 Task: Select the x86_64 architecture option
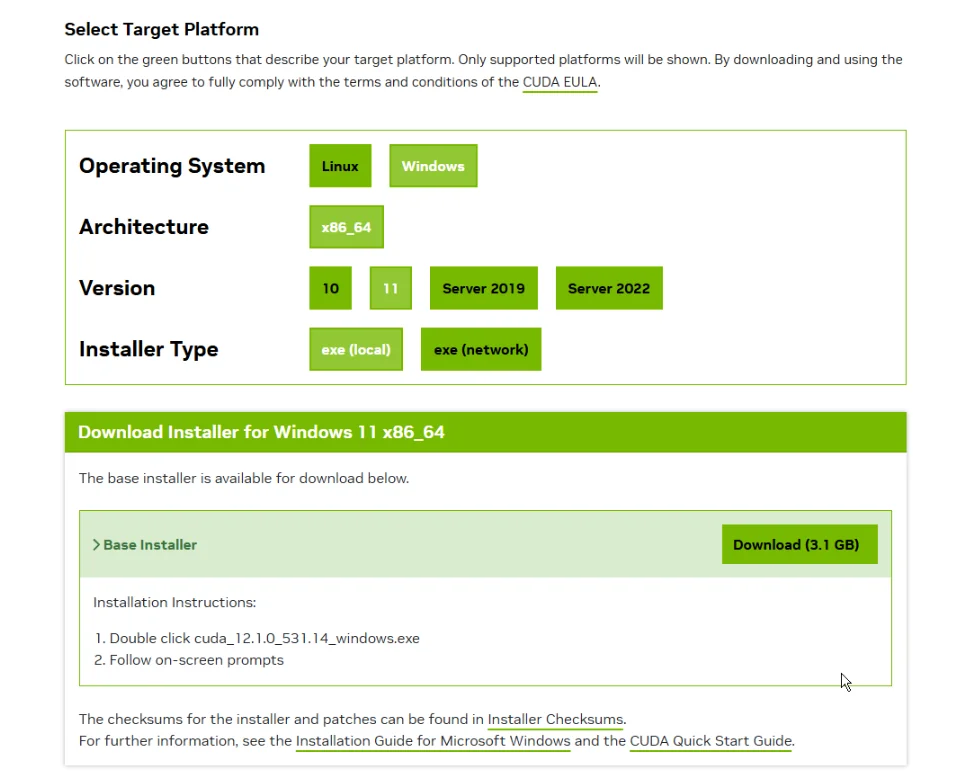(346, 227)
